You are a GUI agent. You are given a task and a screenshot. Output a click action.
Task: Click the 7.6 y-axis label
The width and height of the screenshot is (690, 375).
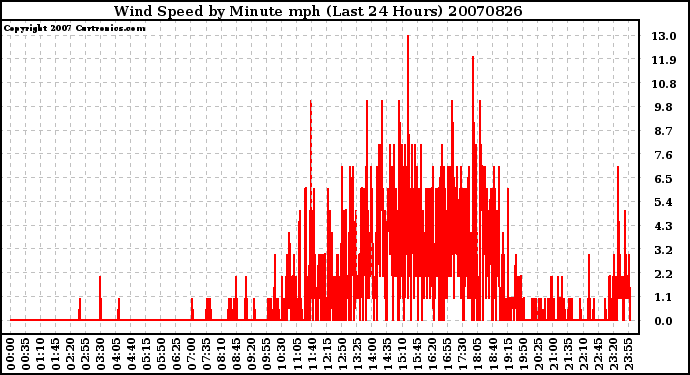coord(664,155)
